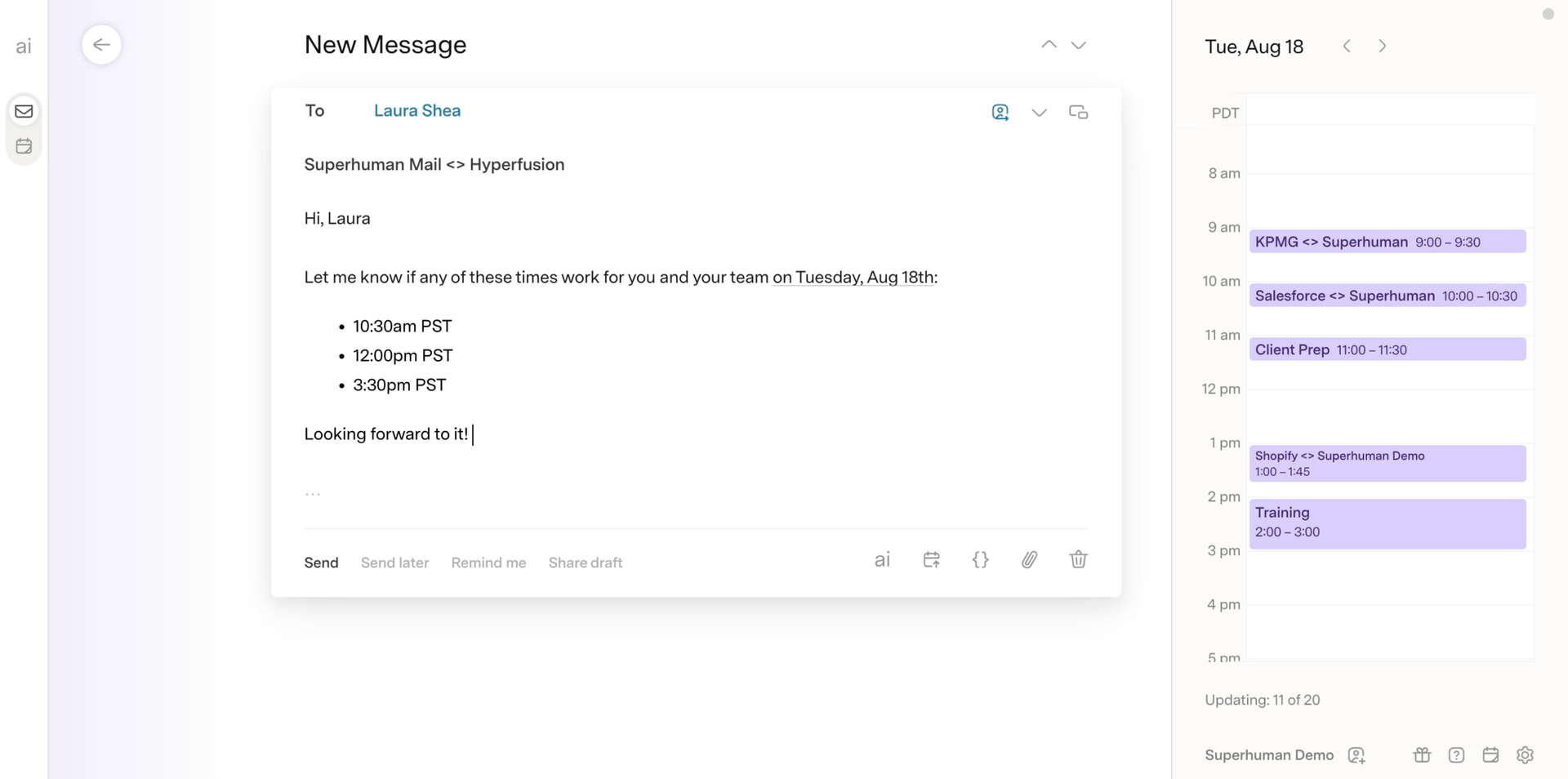Click the share availability calendar icon
Screen dimensions: 1568x779
931,559
